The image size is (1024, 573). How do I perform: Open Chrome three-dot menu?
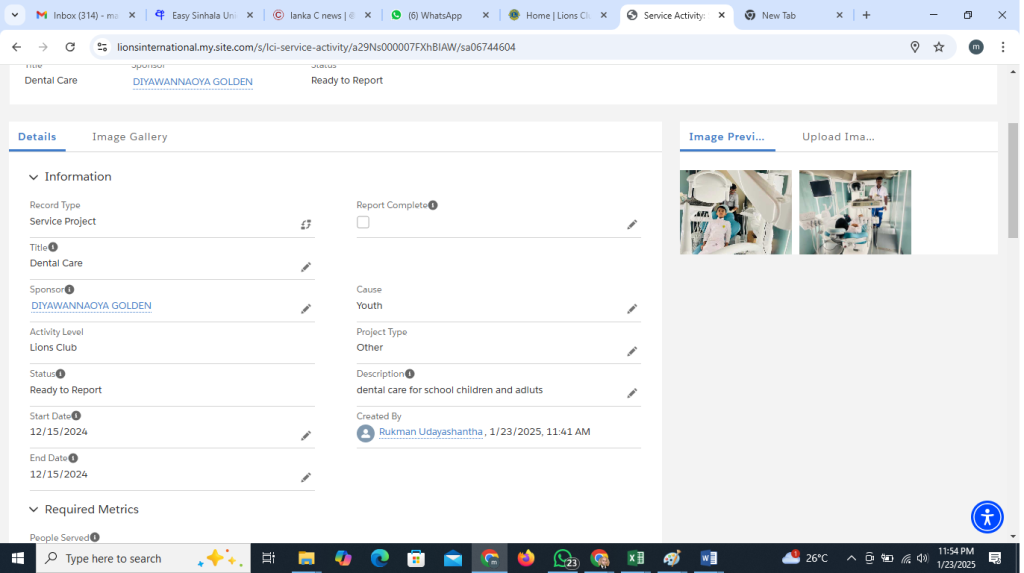click(1002, 47)
